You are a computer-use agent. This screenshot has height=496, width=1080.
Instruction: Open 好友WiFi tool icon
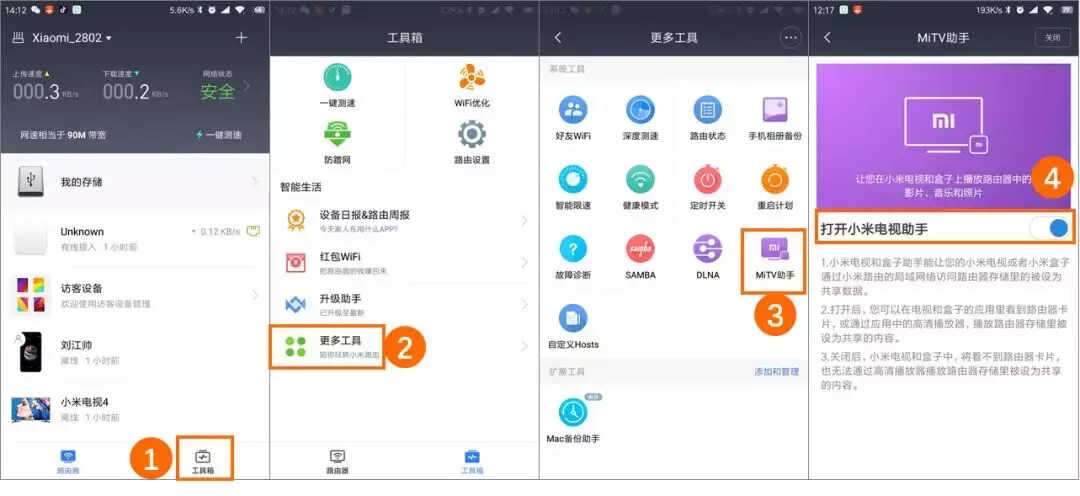(572, 110)
